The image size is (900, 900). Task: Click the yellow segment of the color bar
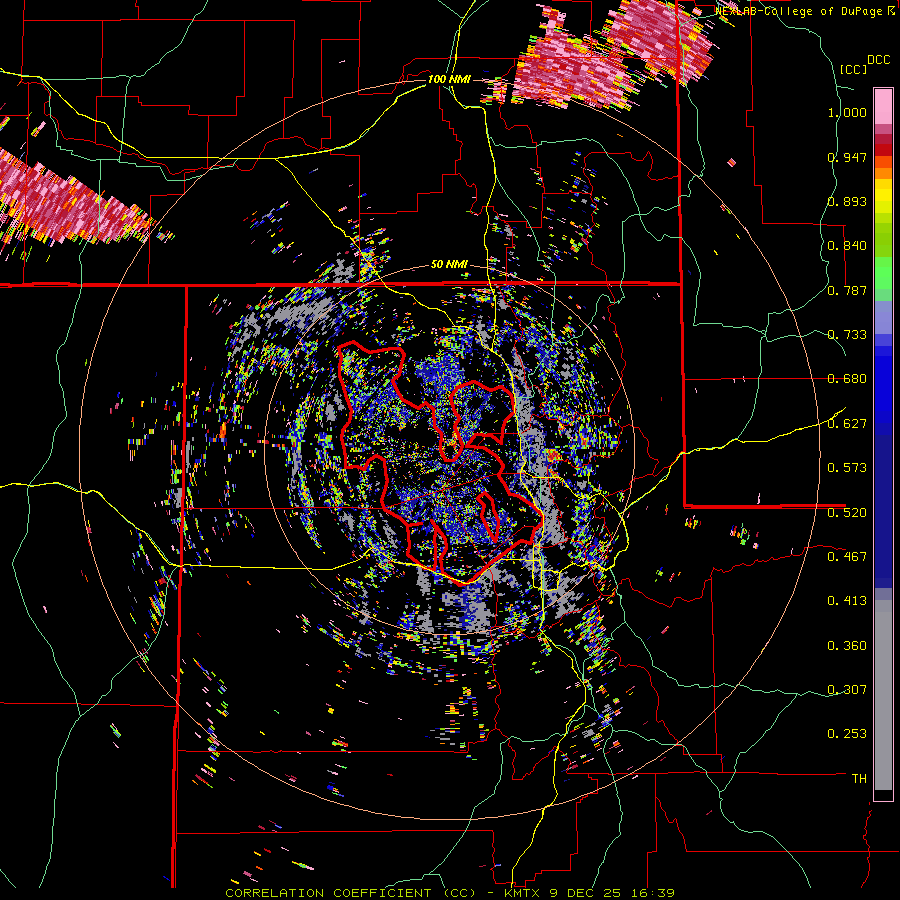click(x=883, y=196)
